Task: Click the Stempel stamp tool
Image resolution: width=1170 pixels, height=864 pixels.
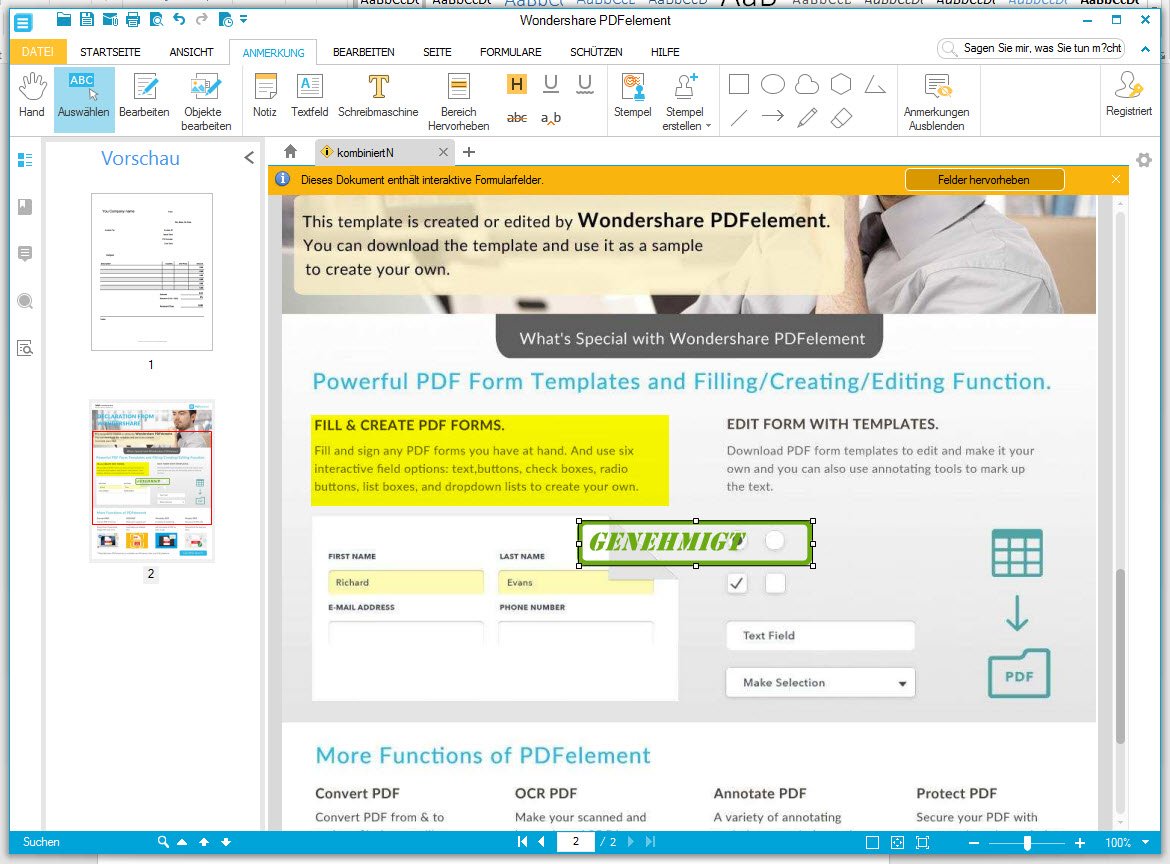Action: coord(632,96)
